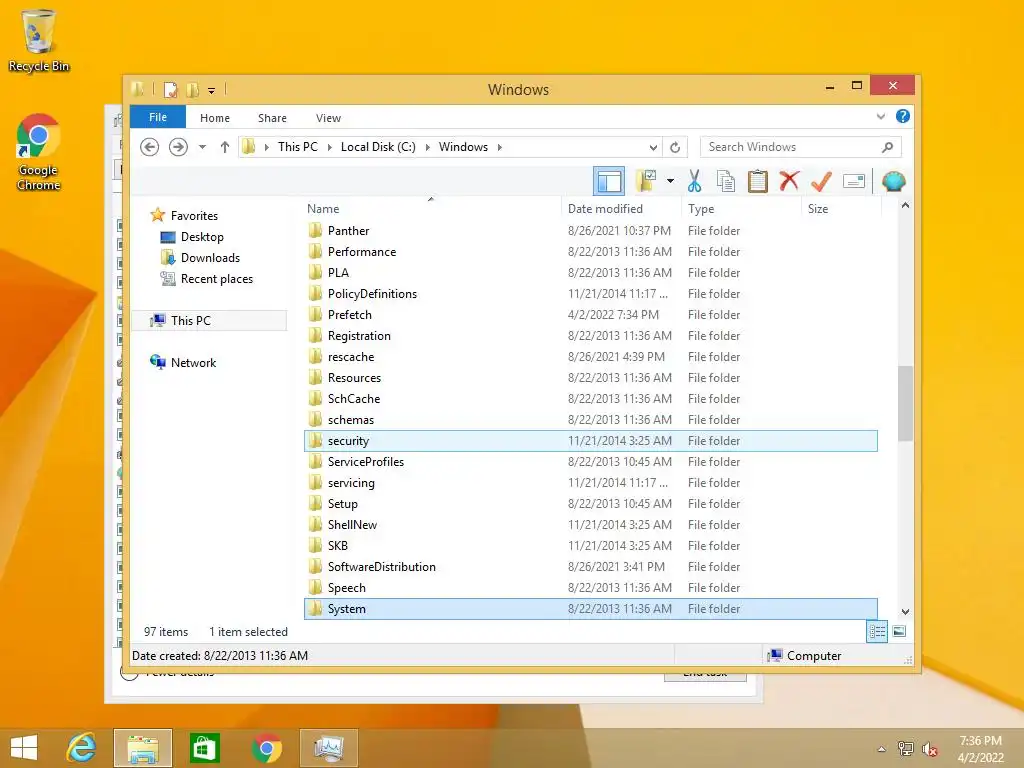The height and width of the screenshot is (768, 1024).
Task: Expand the ribbon chevron
Action: 880,116
